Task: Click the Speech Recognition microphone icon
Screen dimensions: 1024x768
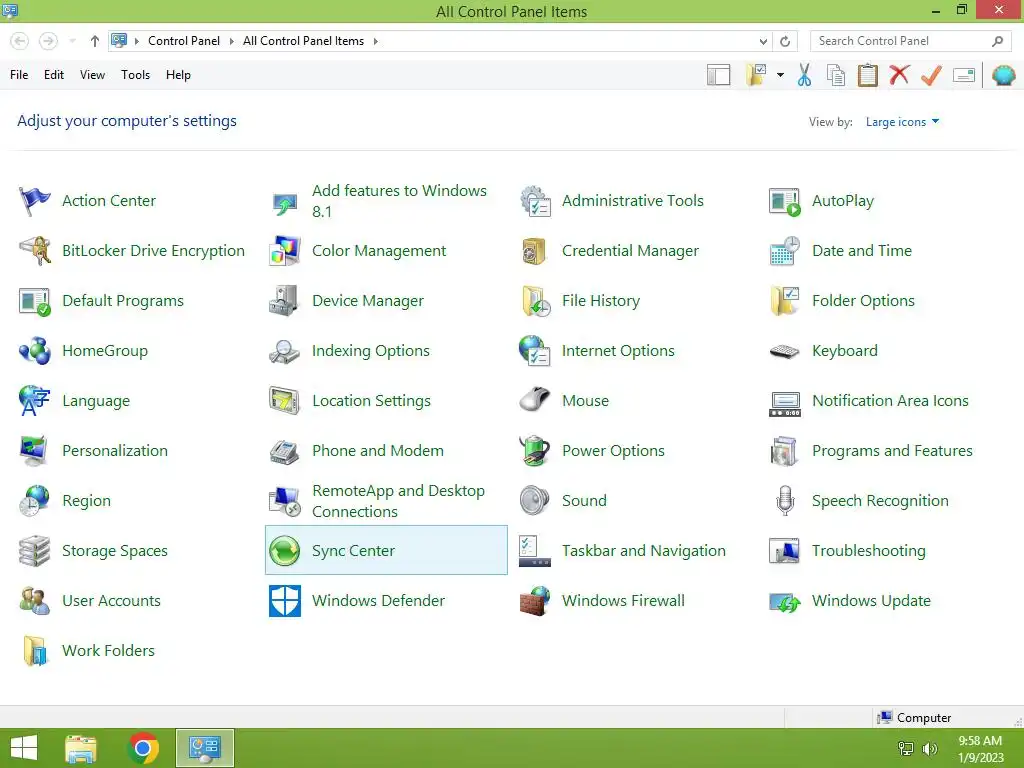Action: coord(785,501)
